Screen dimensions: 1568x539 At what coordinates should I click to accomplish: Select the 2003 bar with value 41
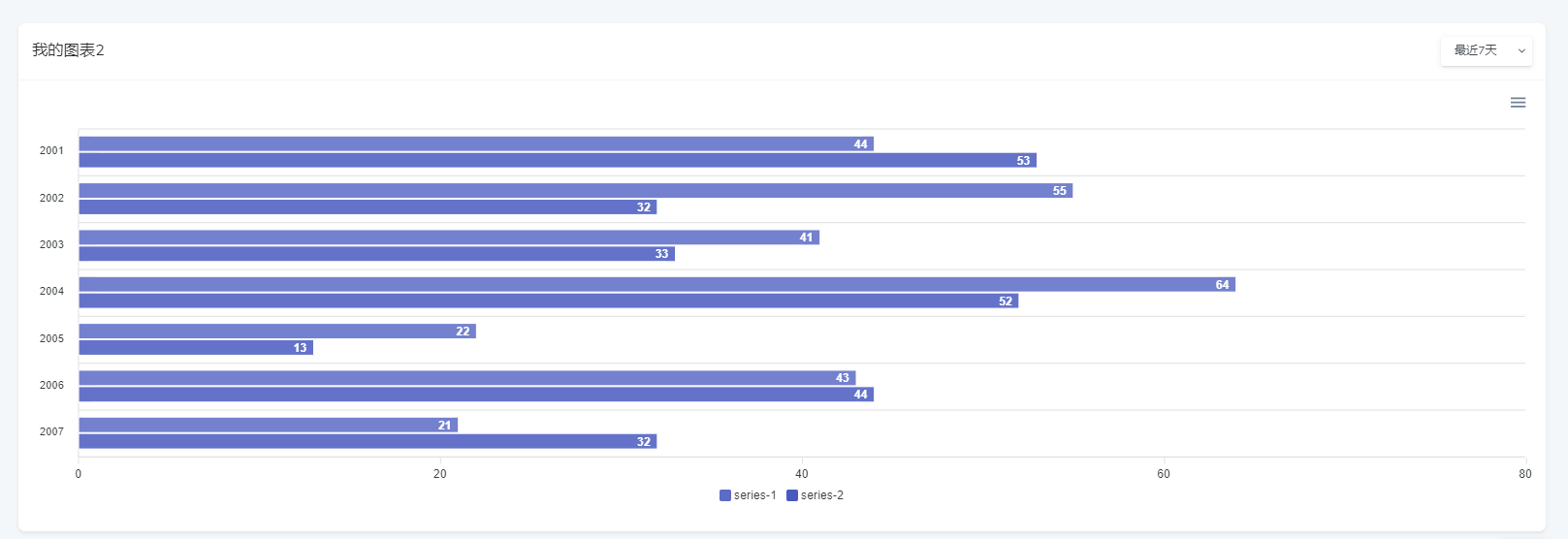449,238
